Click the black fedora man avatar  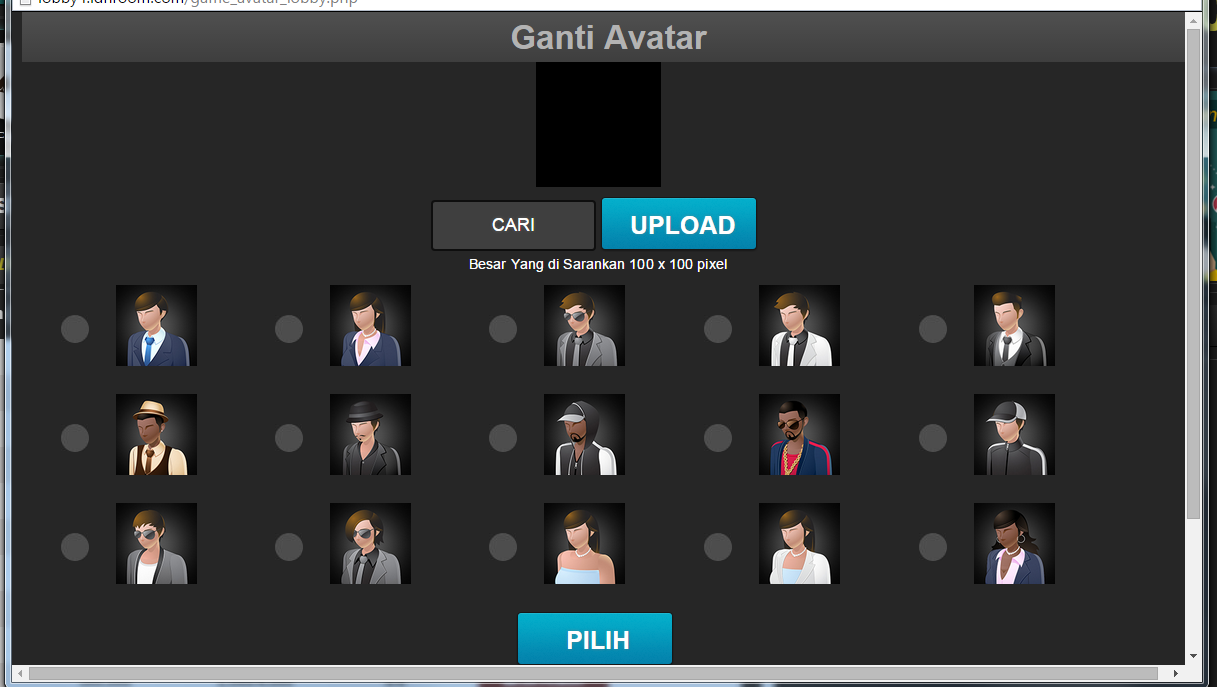pos(370,434)
